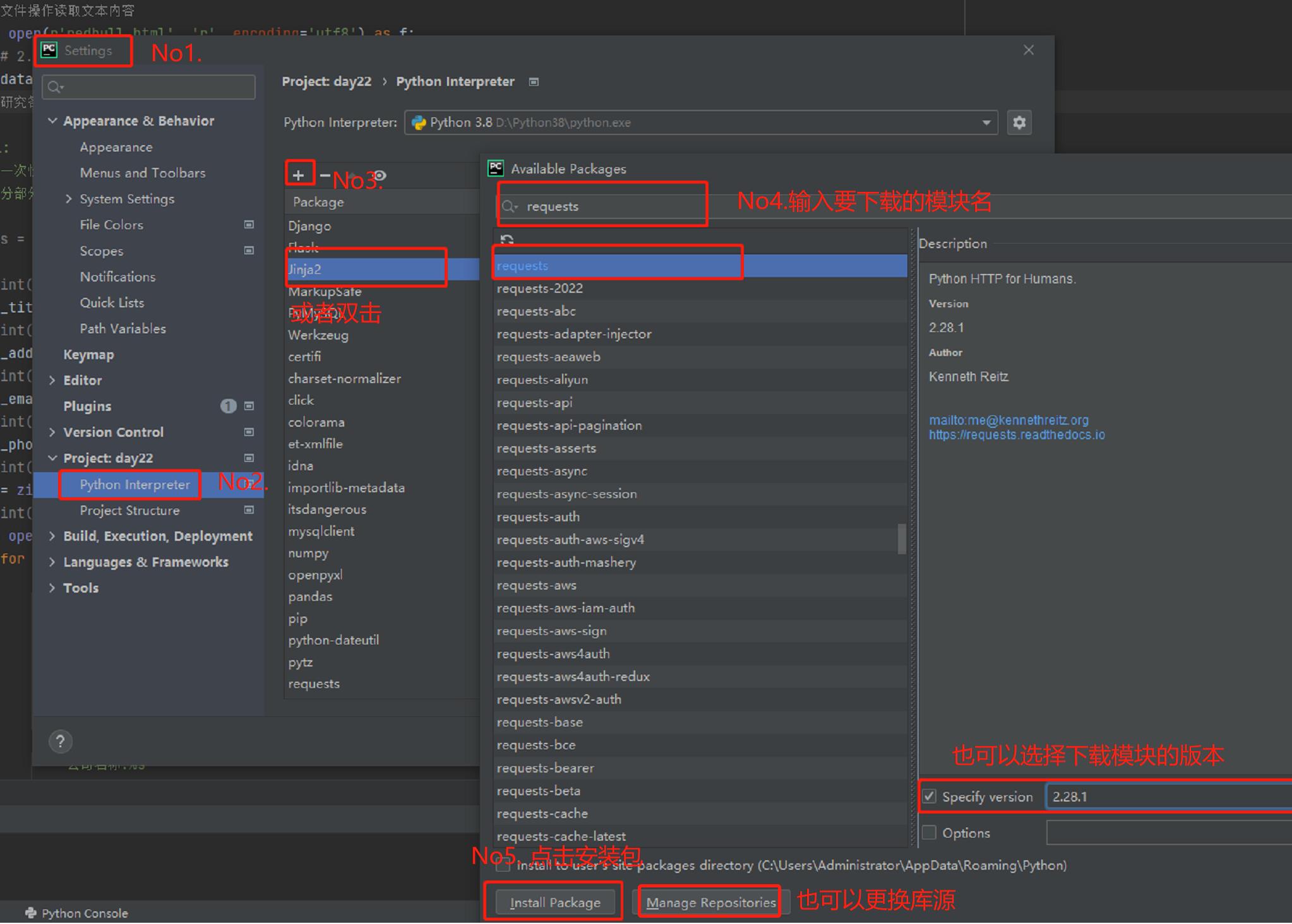Open the specify version 2.28.1 combo box
Screen dimensions: 1292x924
coord(1169,796)
